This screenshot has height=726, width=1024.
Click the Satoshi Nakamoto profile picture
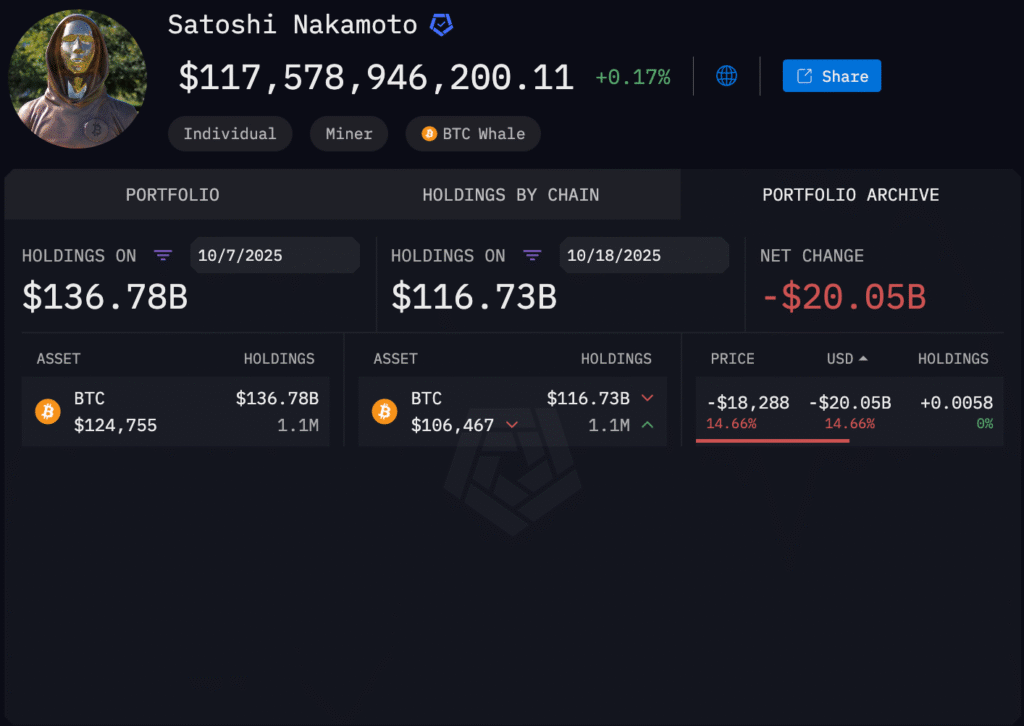pos(77,78)
